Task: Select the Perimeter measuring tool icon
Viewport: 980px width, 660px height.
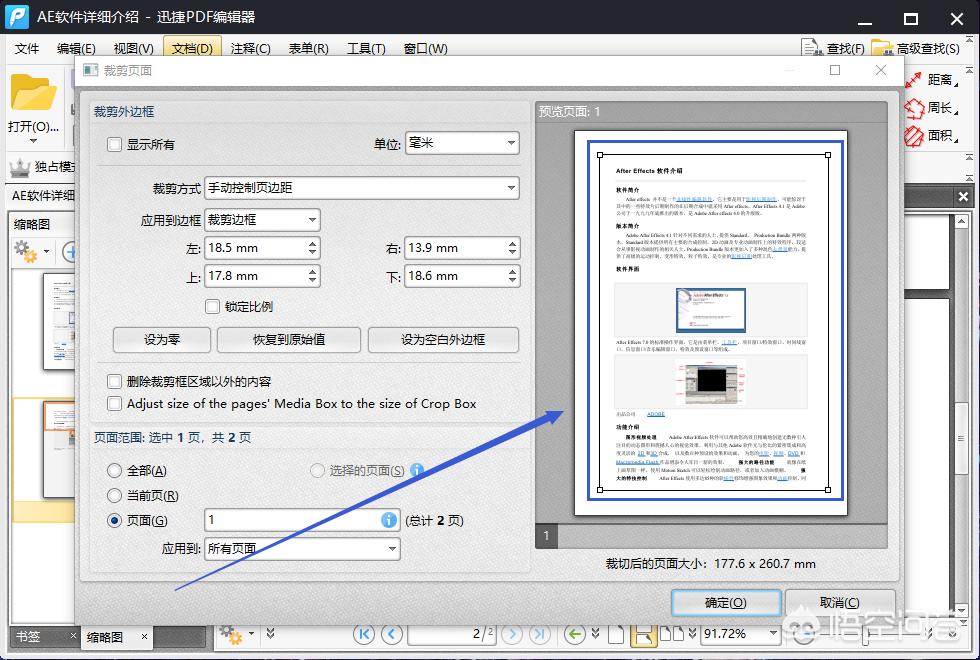Action: (914, 108)
